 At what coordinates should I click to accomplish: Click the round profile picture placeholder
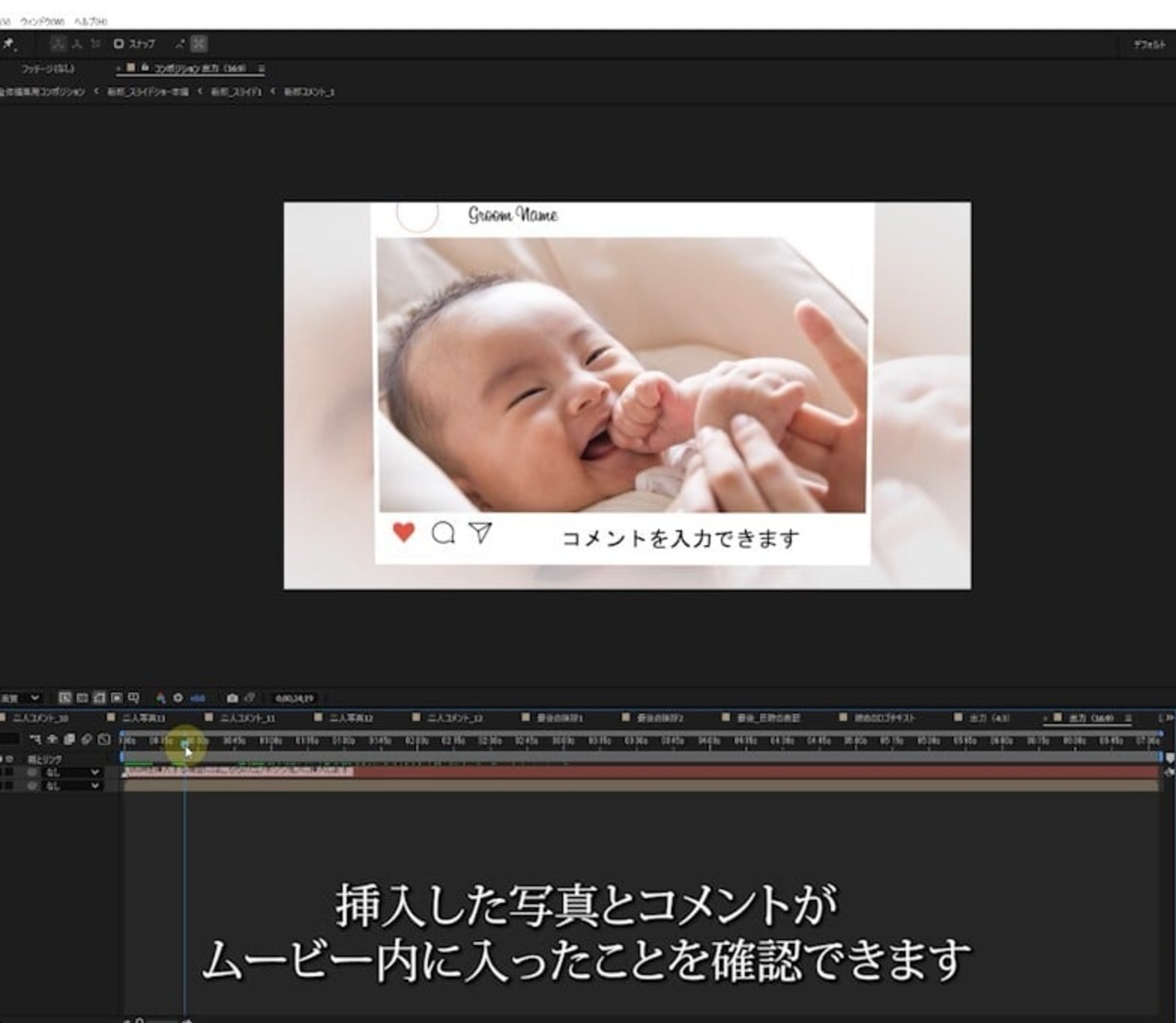[x=417, y=217]
